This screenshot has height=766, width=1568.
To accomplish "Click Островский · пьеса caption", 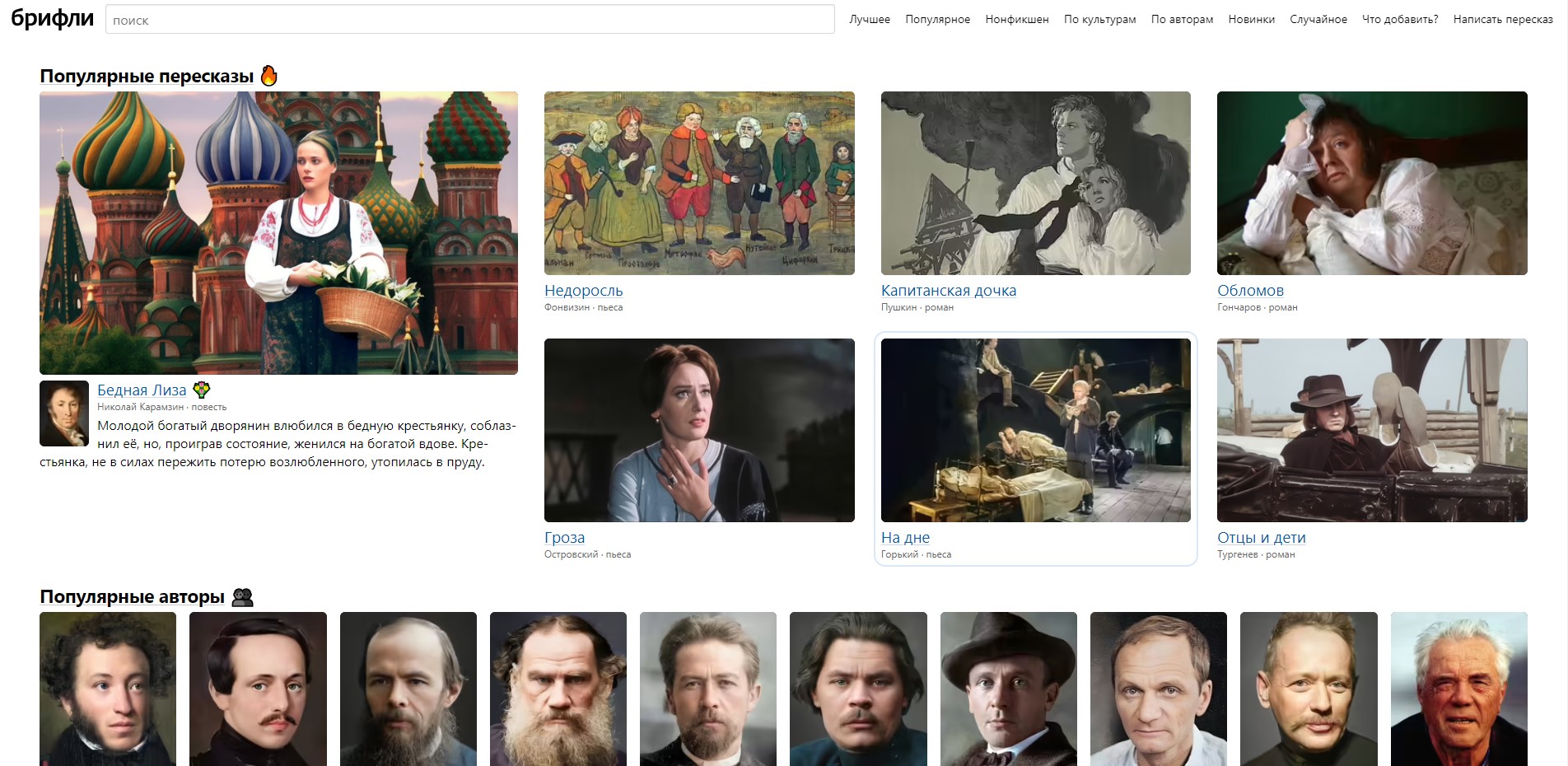I will tap(587, 554).
